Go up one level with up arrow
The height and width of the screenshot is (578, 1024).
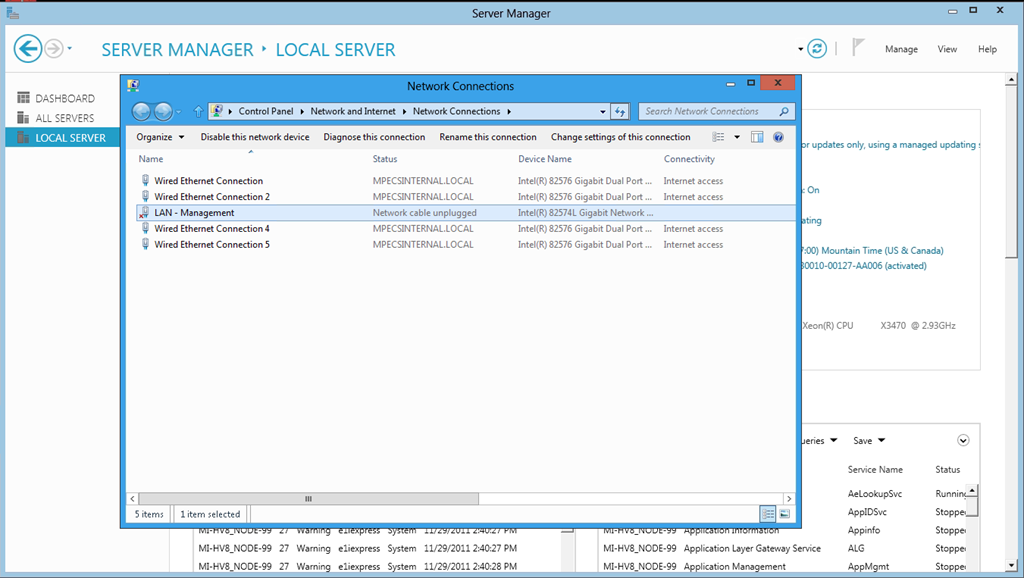(x=199, y=112)
